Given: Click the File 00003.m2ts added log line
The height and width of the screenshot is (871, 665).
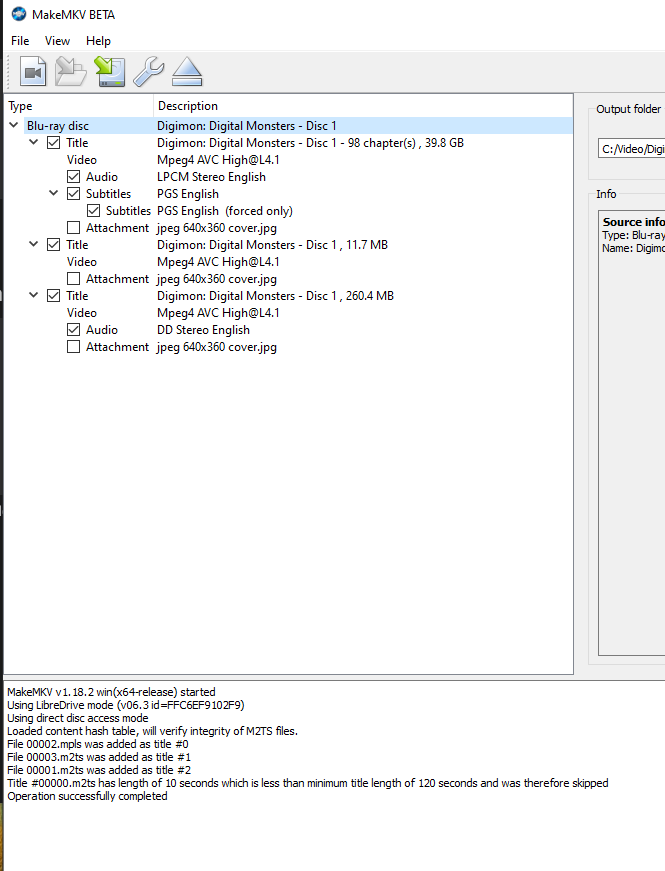Looking at the screenshot, I should pos(99,757).
